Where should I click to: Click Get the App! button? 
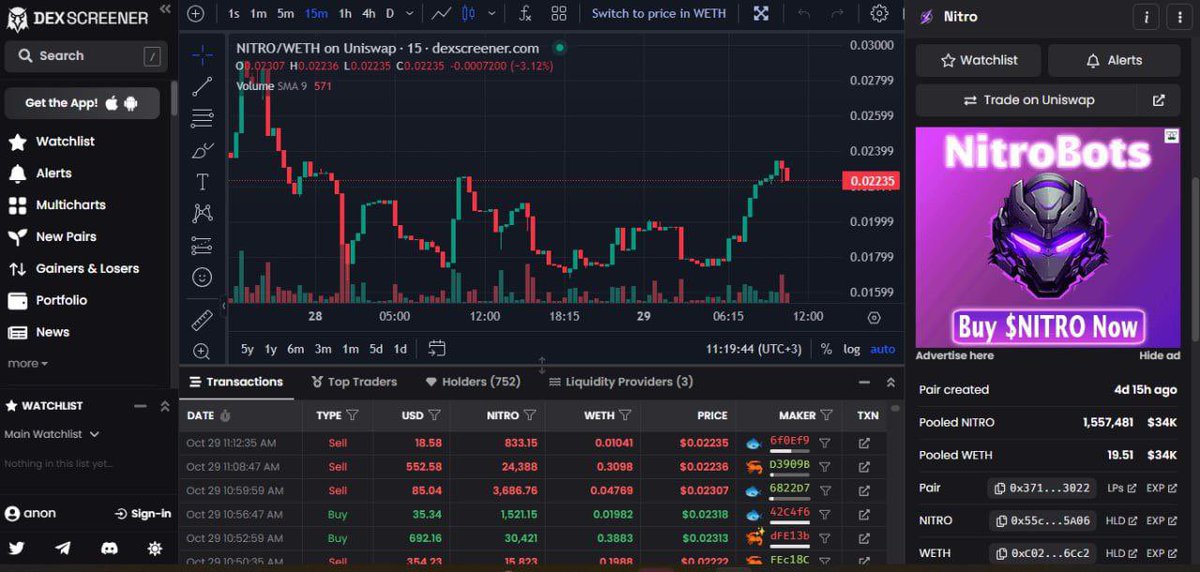[82, 103]
